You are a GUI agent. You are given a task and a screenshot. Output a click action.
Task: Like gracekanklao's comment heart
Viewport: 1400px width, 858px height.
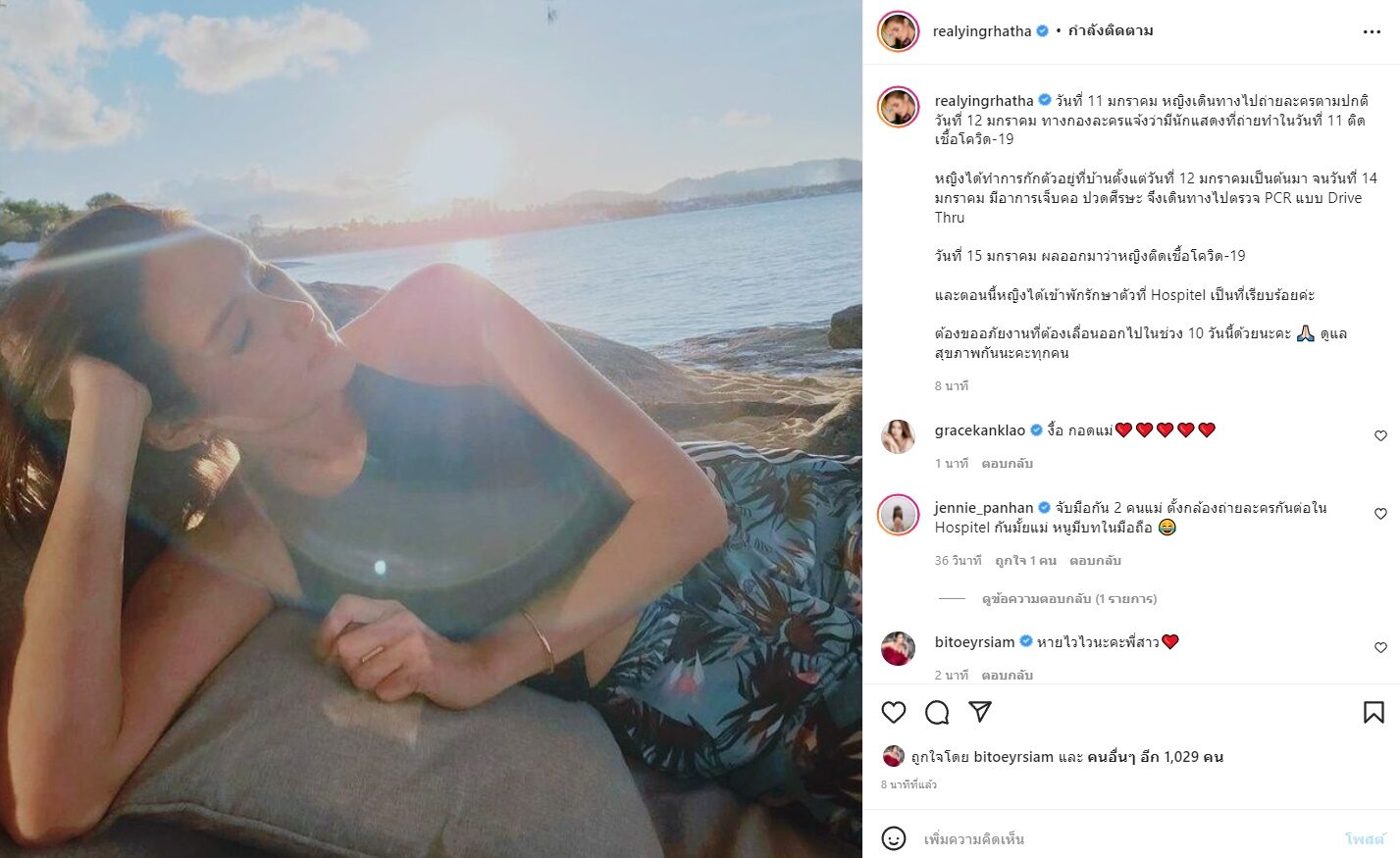(x=1380, y=435)
